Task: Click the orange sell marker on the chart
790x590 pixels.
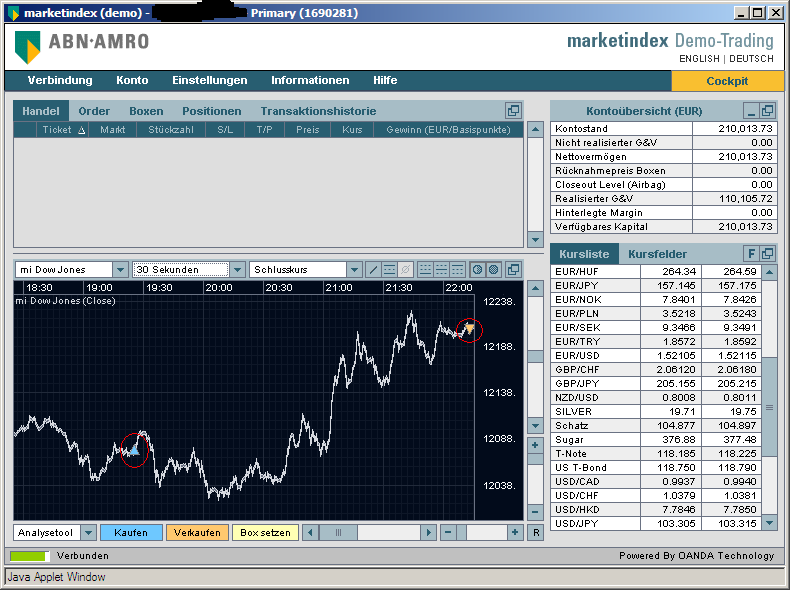Action: point(470,329)
